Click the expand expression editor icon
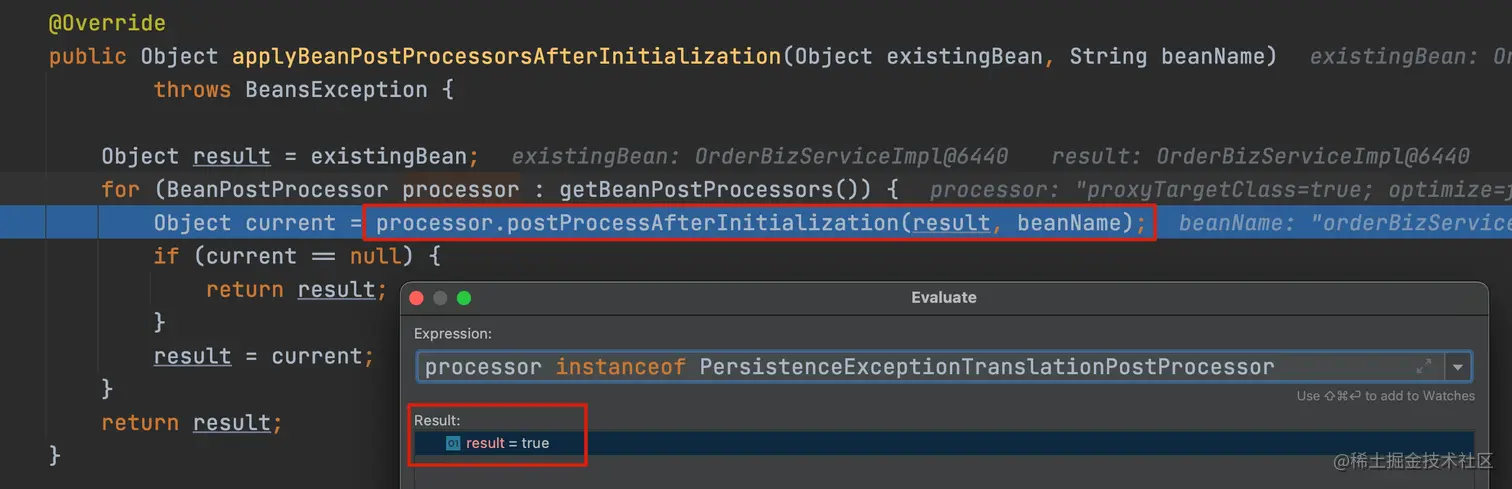This screenshot has width=1512, height=489. [1424, 367]
